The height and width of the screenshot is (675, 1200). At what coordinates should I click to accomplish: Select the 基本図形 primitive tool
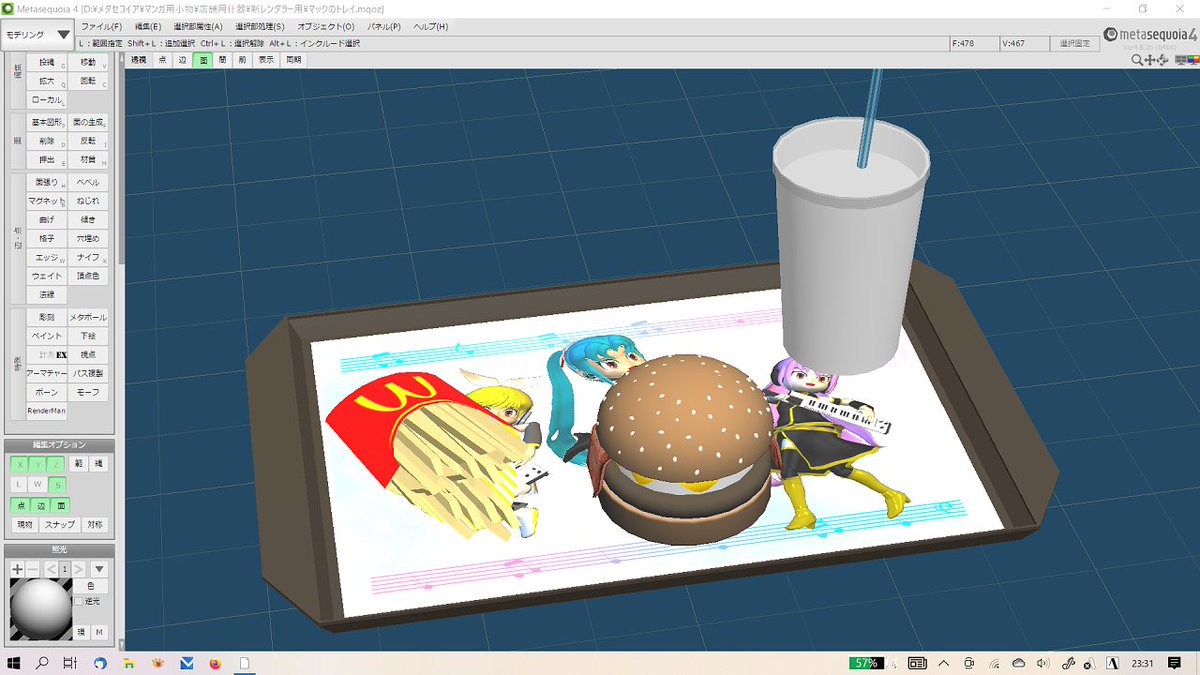pos(46,122)
